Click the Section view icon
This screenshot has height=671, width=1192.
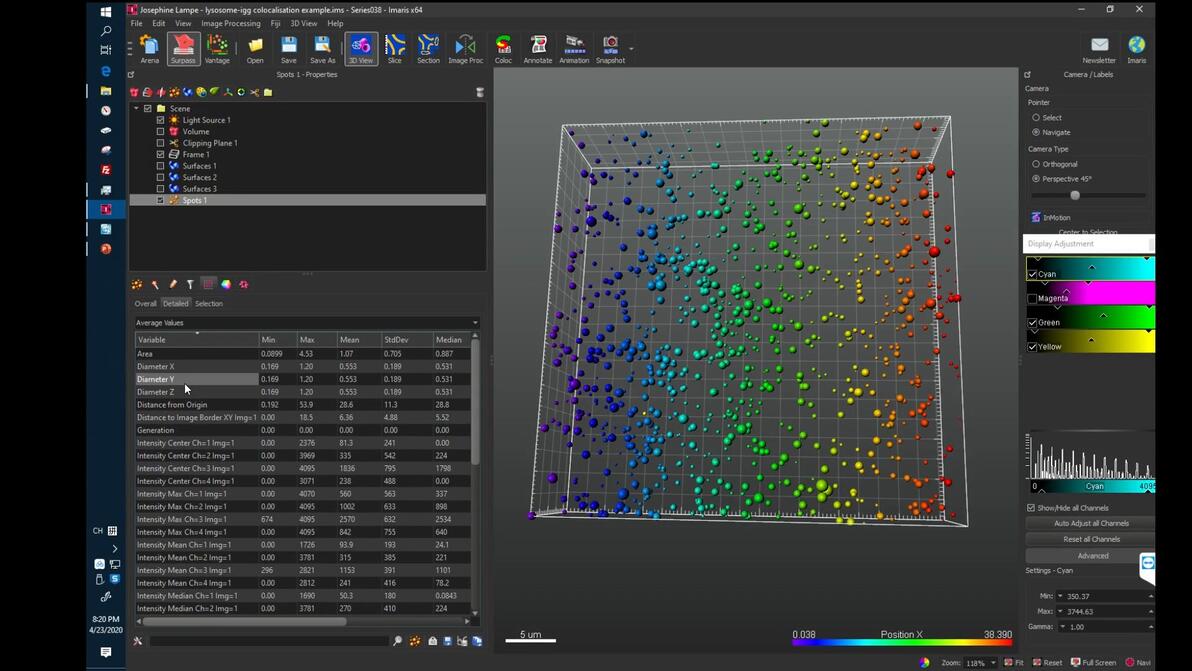(x=428, y=48)
